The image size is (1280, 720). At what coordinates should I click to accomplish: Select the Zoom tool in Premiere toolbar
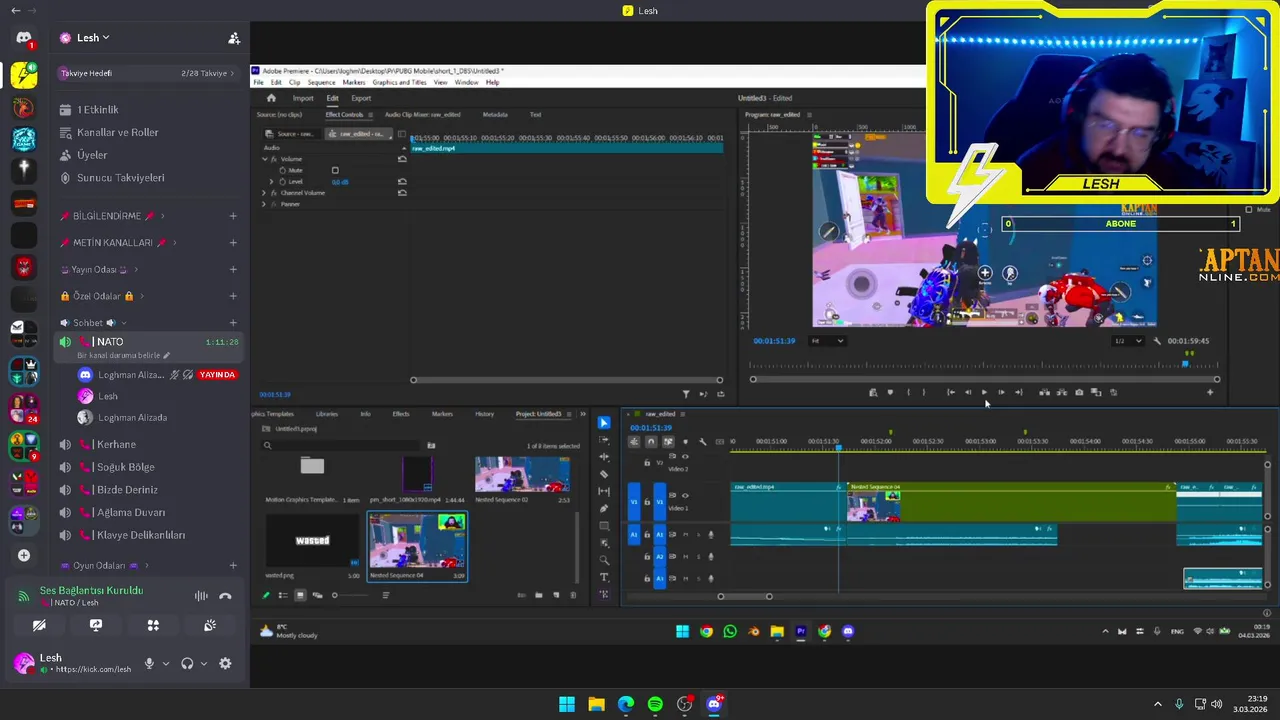(604, 560)
